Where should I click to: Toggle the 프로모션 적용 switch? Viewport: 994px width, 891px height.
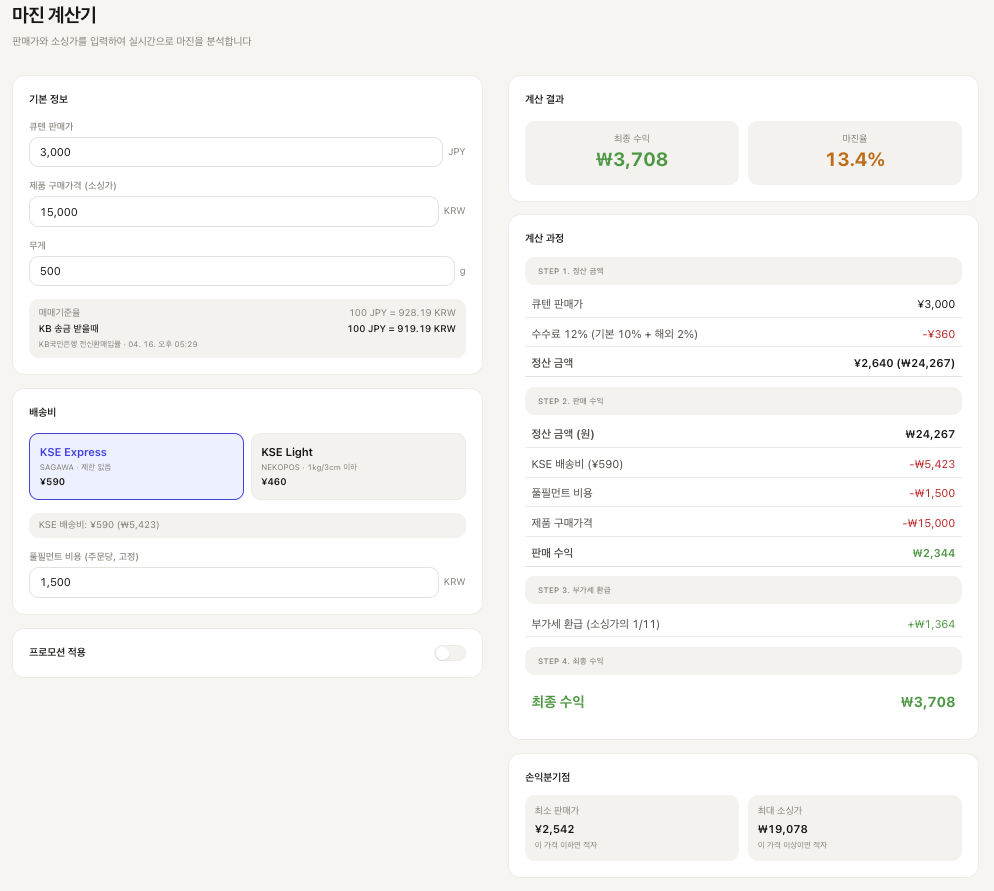tap(450, 653)
